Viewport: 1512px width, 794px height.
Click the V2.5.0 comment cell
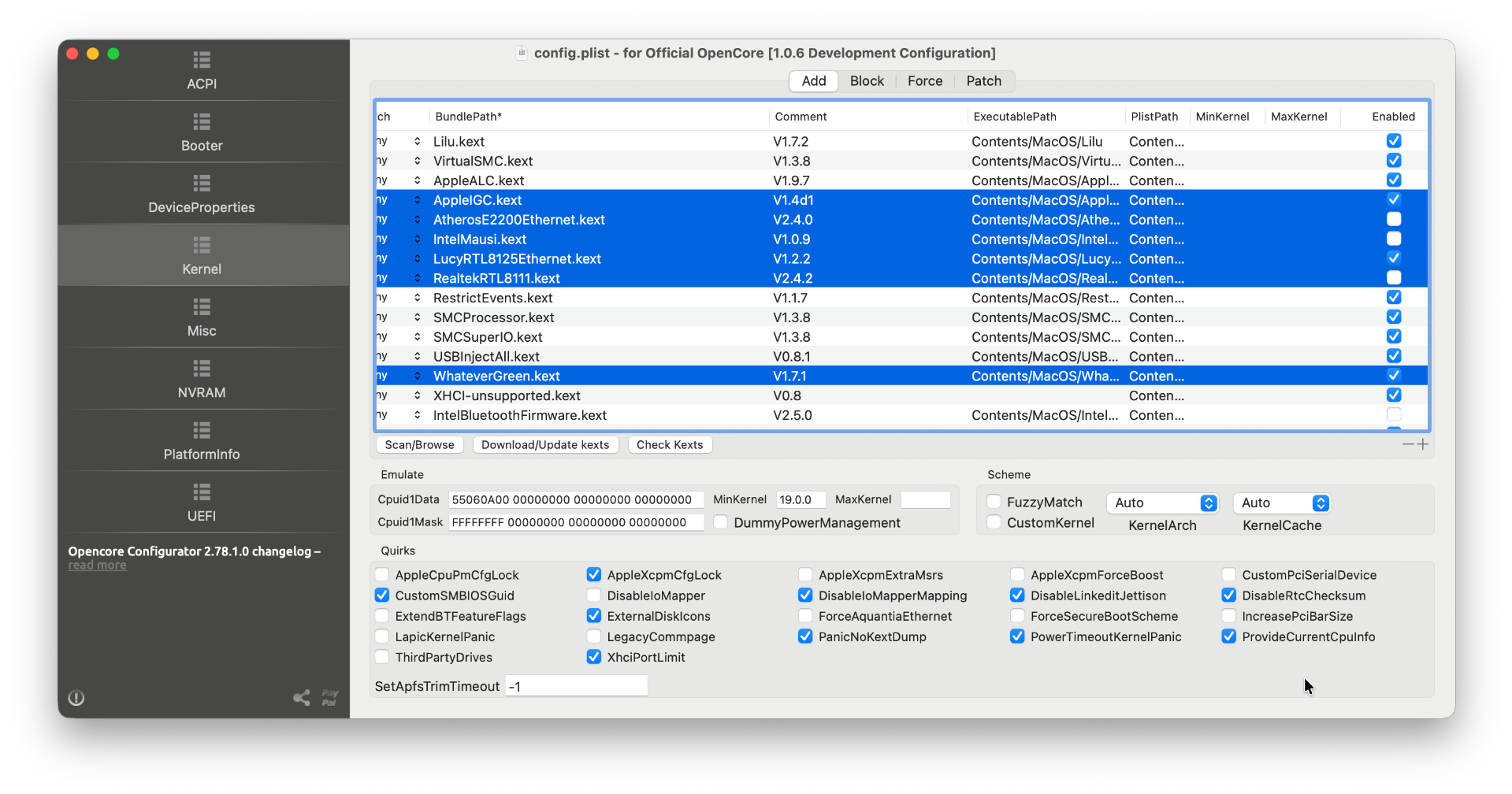(x=793, y=415)
